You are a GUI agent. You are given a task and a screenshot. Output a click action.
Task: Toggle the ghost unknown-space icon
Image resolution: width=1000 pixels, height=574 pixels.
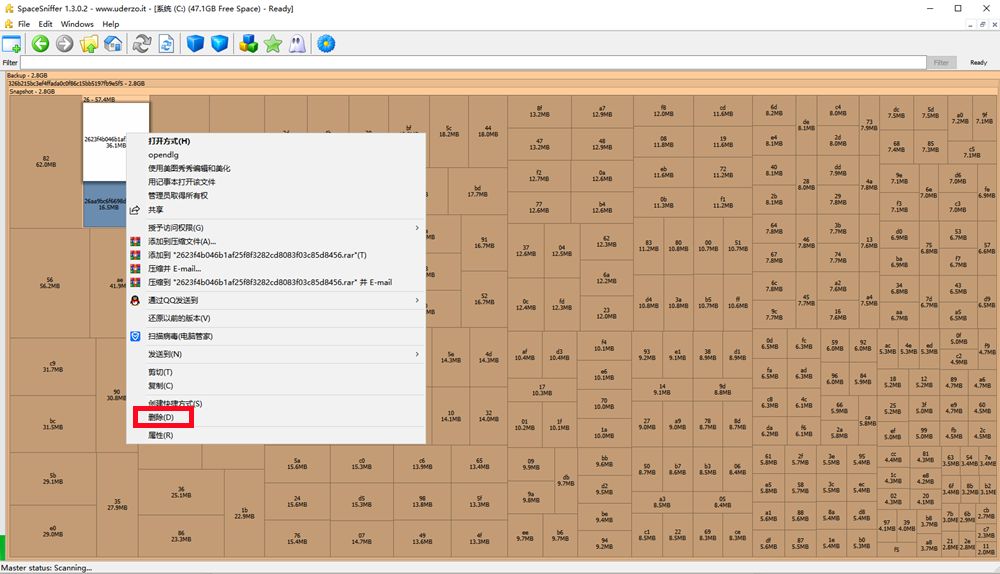coord(297,44)
